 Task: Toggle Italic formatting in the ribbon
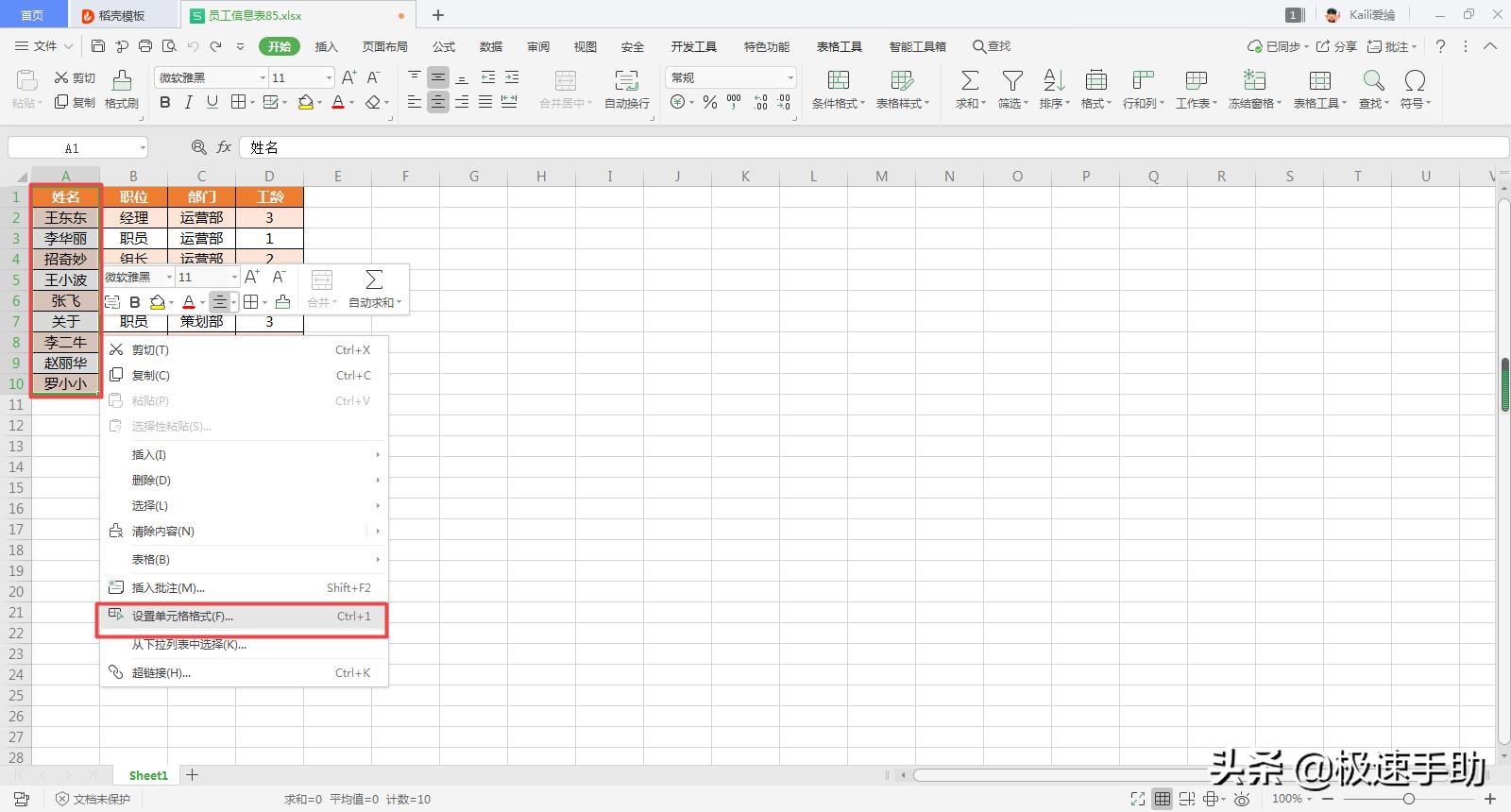(188, 102)
